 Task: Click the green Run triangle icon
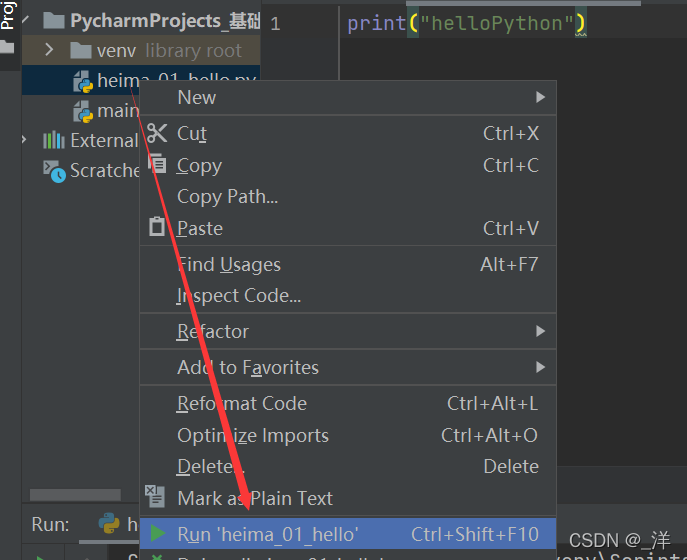tap(157, 534)
